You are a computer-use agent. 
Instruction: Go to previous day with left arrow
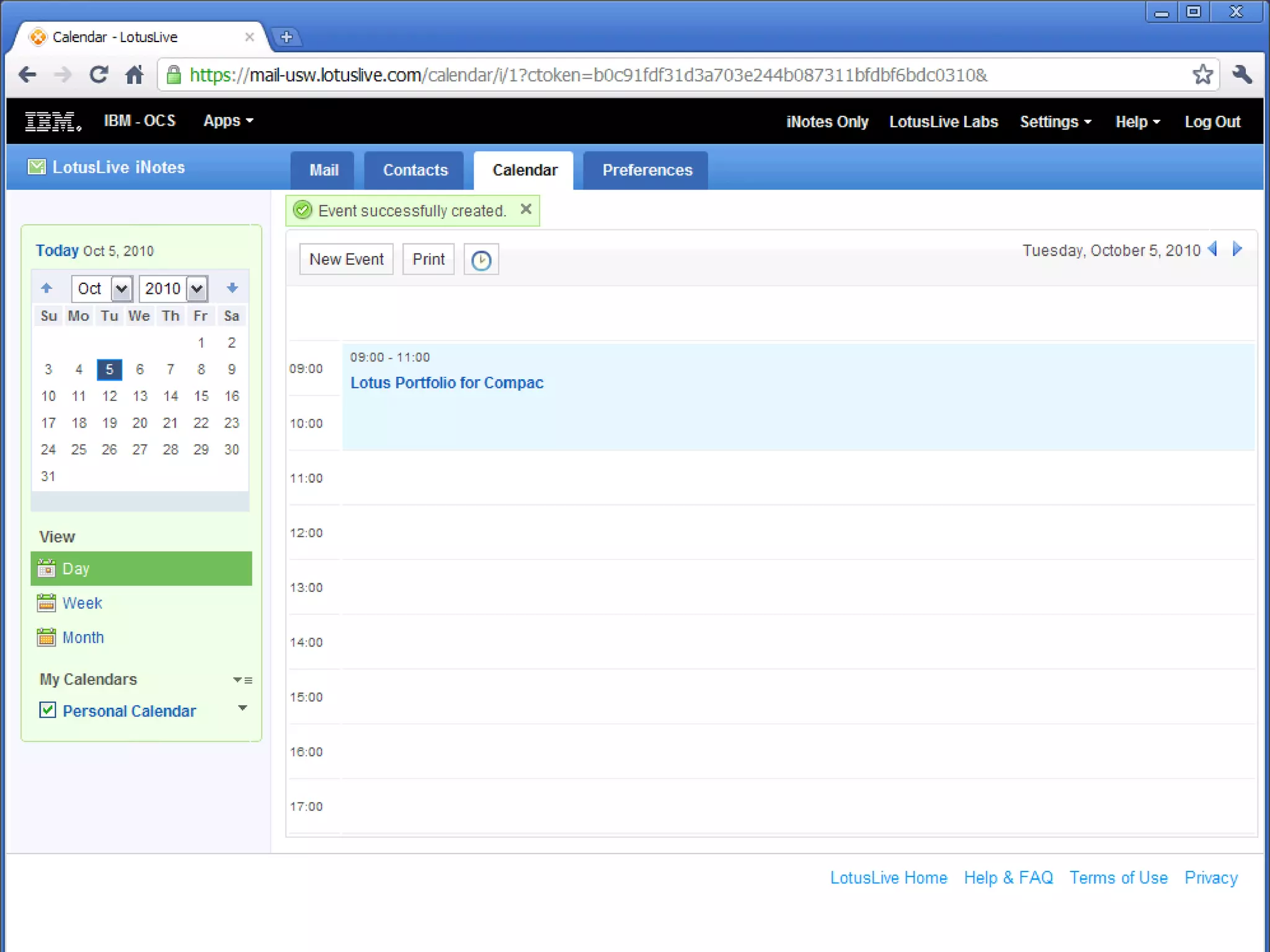1213,249
